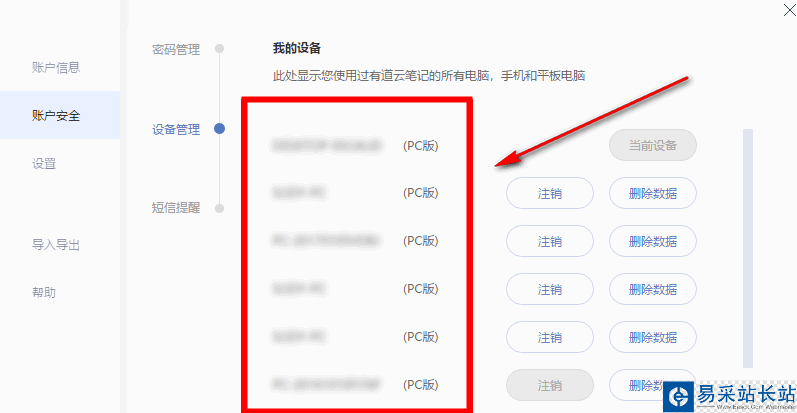Select the 短信提醒 timeline dot
The width and height of the screenshot is (797, 413).
[x=220, y=208]
